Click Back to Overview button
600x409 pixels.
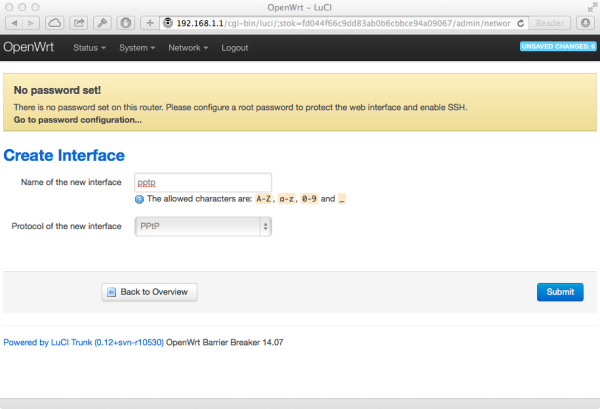point(150,292)
